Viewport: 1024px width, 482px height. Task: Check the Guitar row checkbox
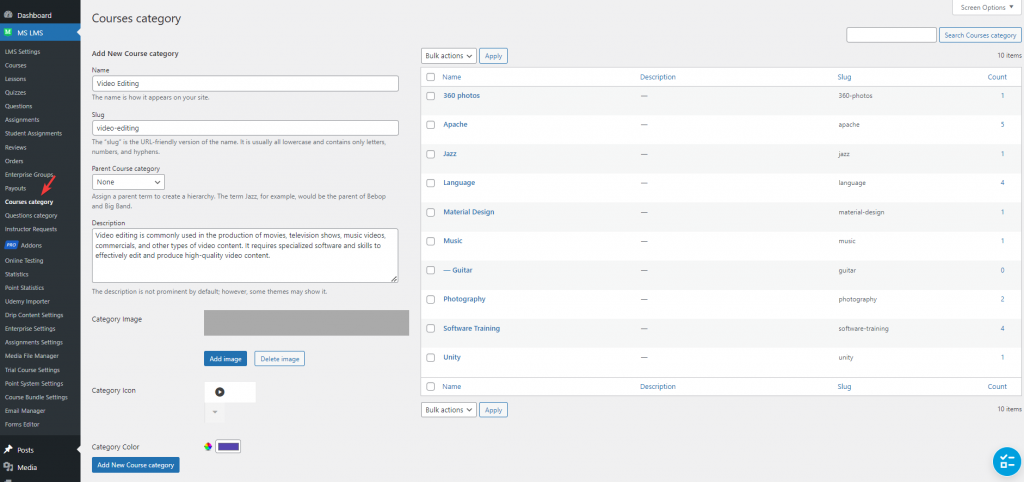(430, 270)
